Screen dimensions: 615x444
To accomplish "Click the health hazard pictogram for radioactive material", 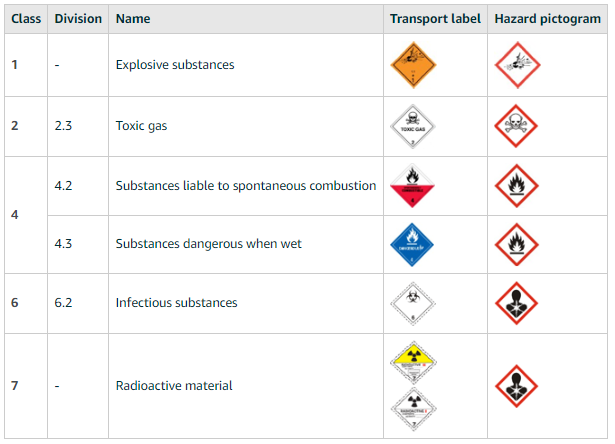I will click(x=517, y=386).
